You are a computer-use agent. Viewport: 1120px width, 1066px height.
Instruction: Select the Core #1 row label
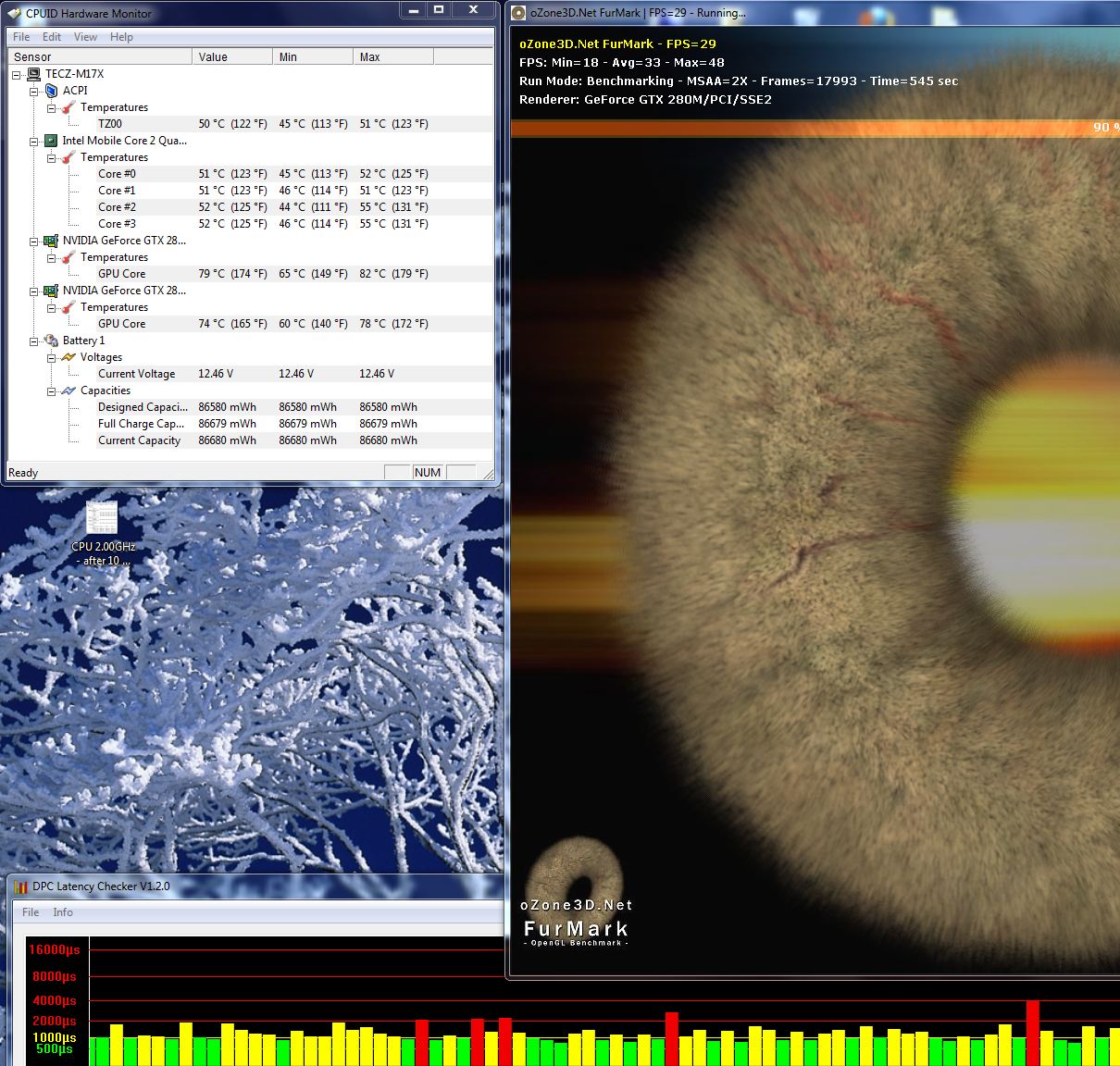(x=117, y=191)
